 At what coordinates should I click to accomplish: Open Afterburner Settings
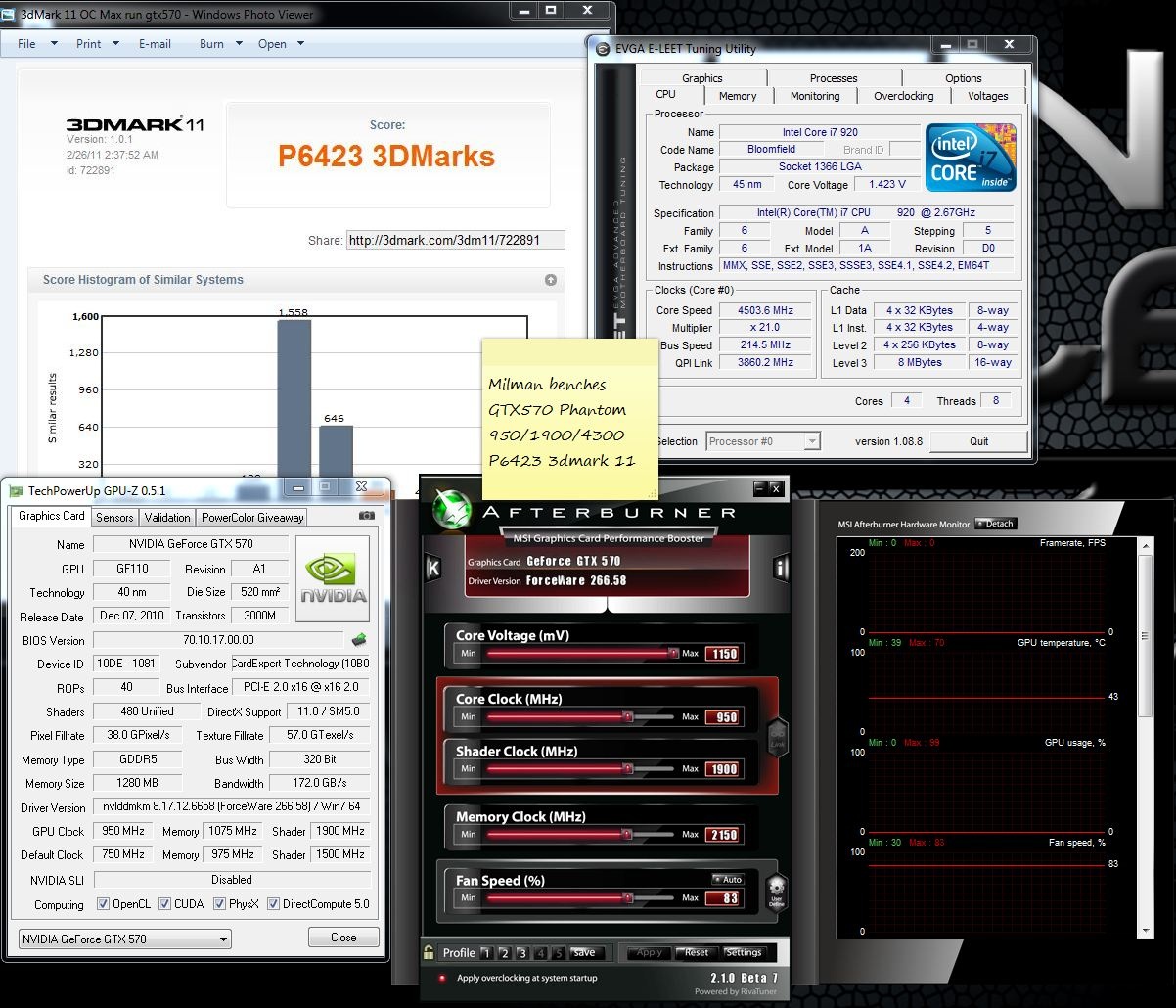[x=744, y=952]
